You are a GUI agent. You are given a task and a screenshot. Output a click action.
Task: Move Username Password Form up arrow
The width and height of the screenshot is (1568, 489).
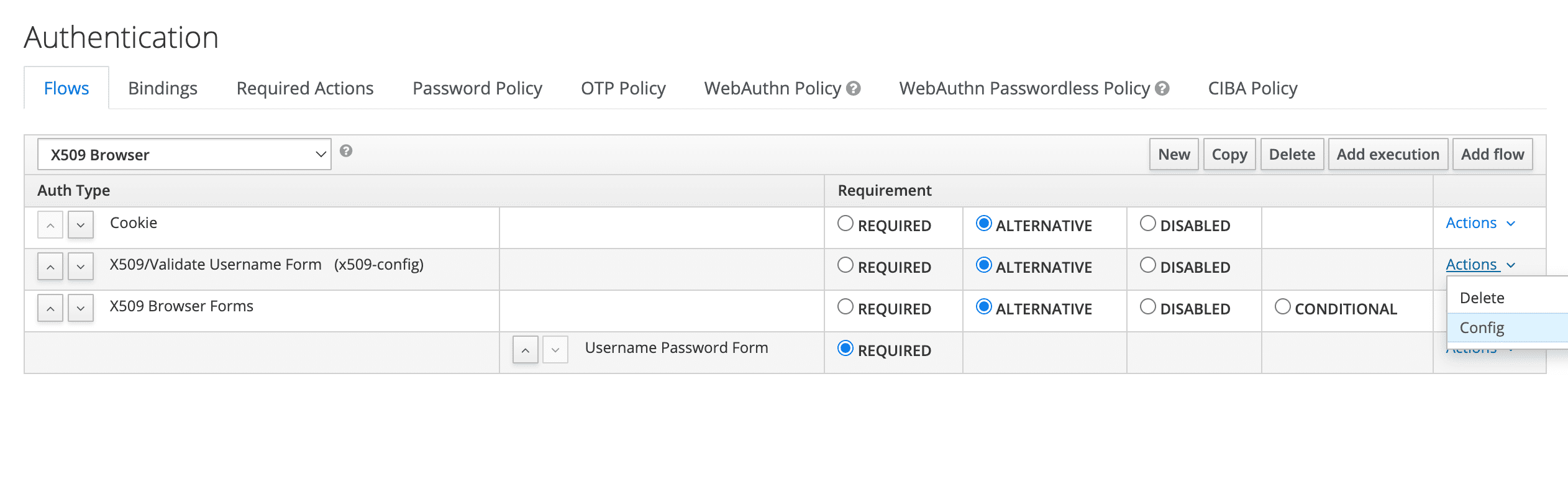coord(526,350)
